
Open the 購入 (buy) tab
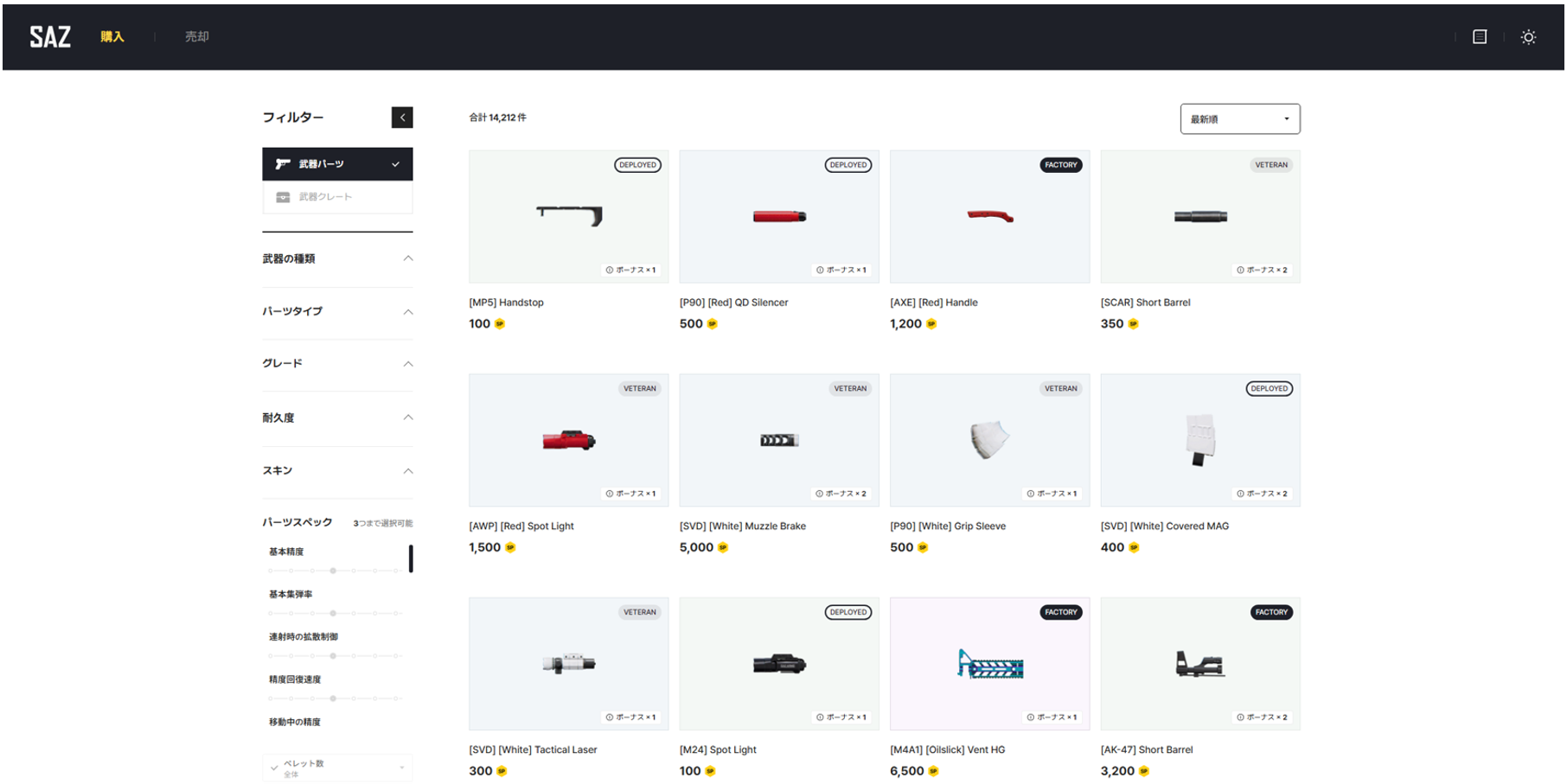tap(112, 36)
